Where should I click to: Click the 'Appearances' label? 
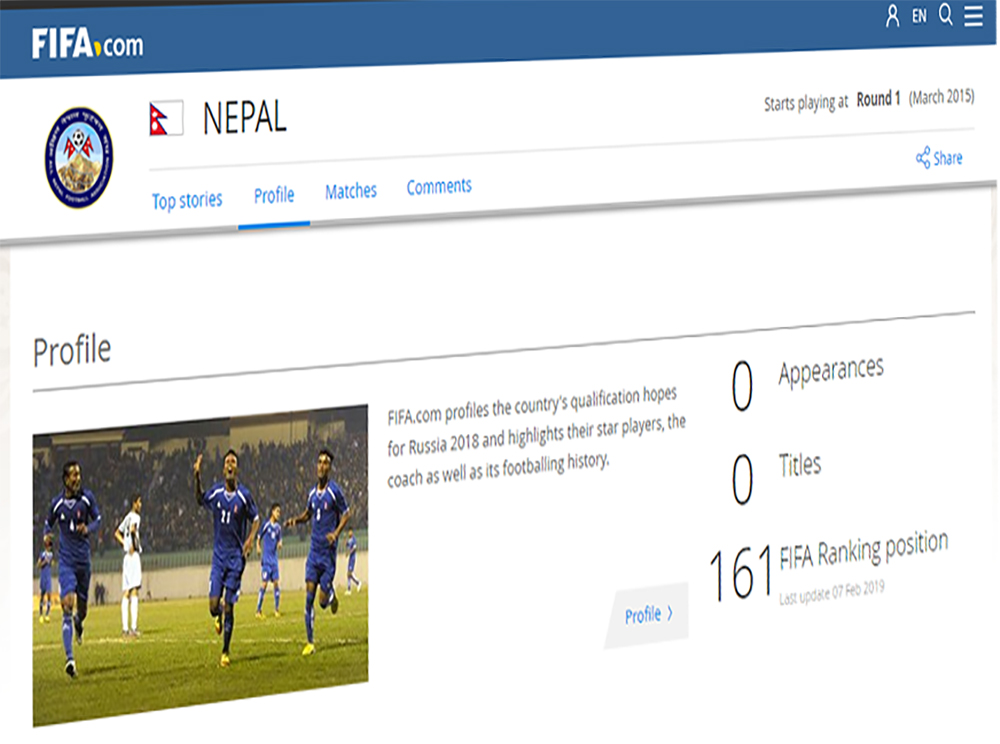831,370
